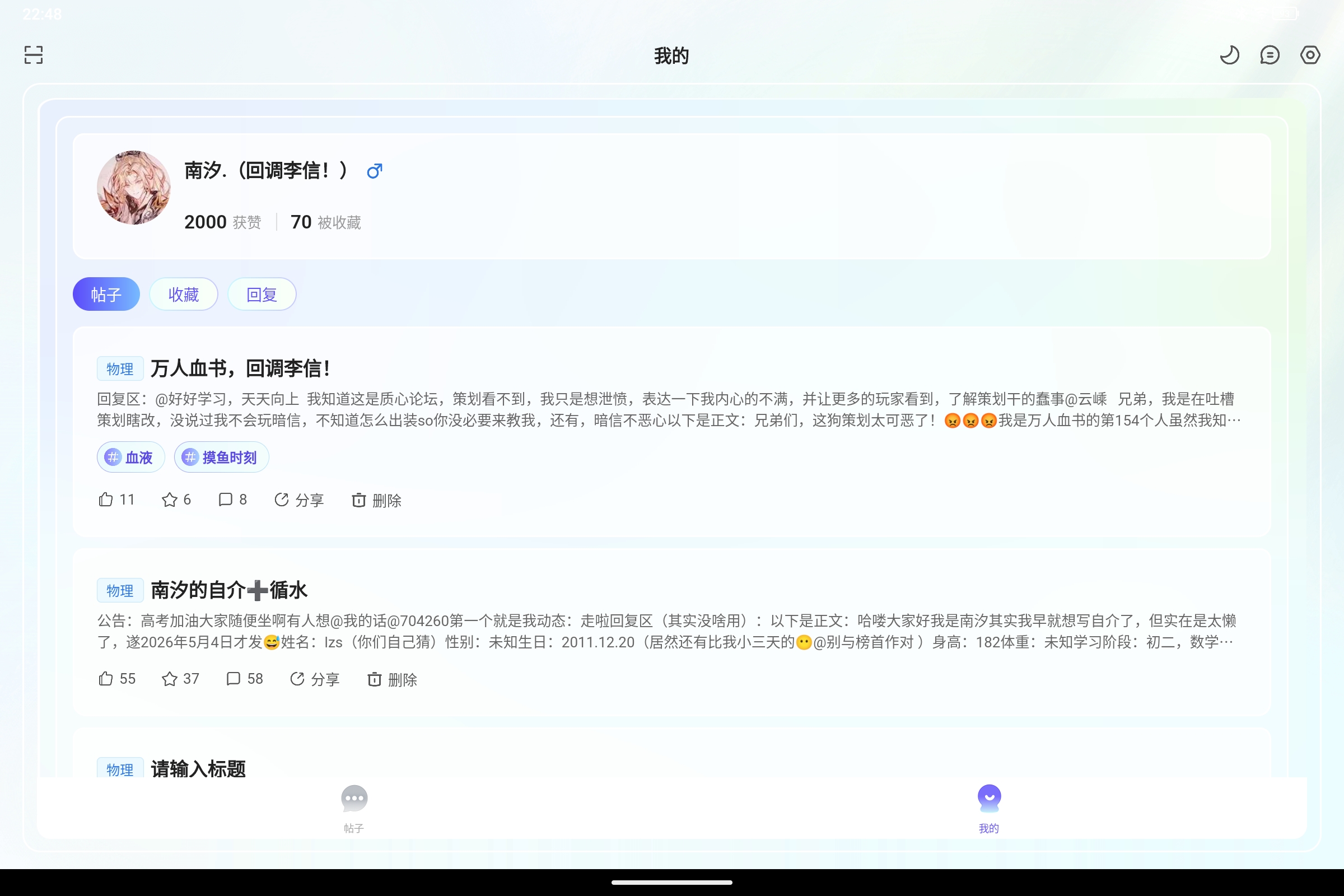The height and width of the screenshot is (896, 1344).
Task: Delete the 万人血书 post
Action: pos(376,500)
